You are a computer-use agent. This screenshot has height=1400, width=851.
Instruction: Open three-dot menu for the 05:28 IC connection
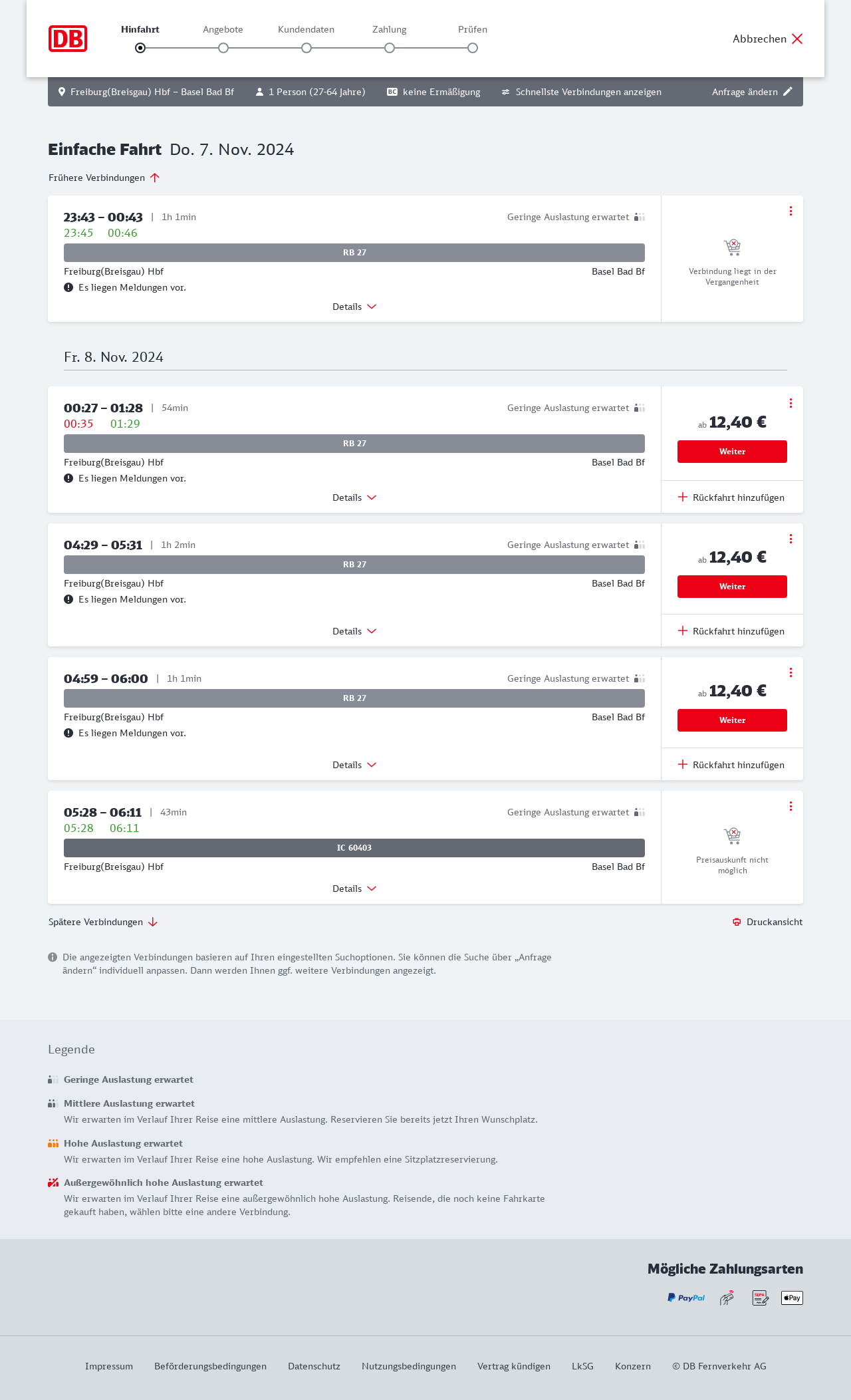(790, 806)
